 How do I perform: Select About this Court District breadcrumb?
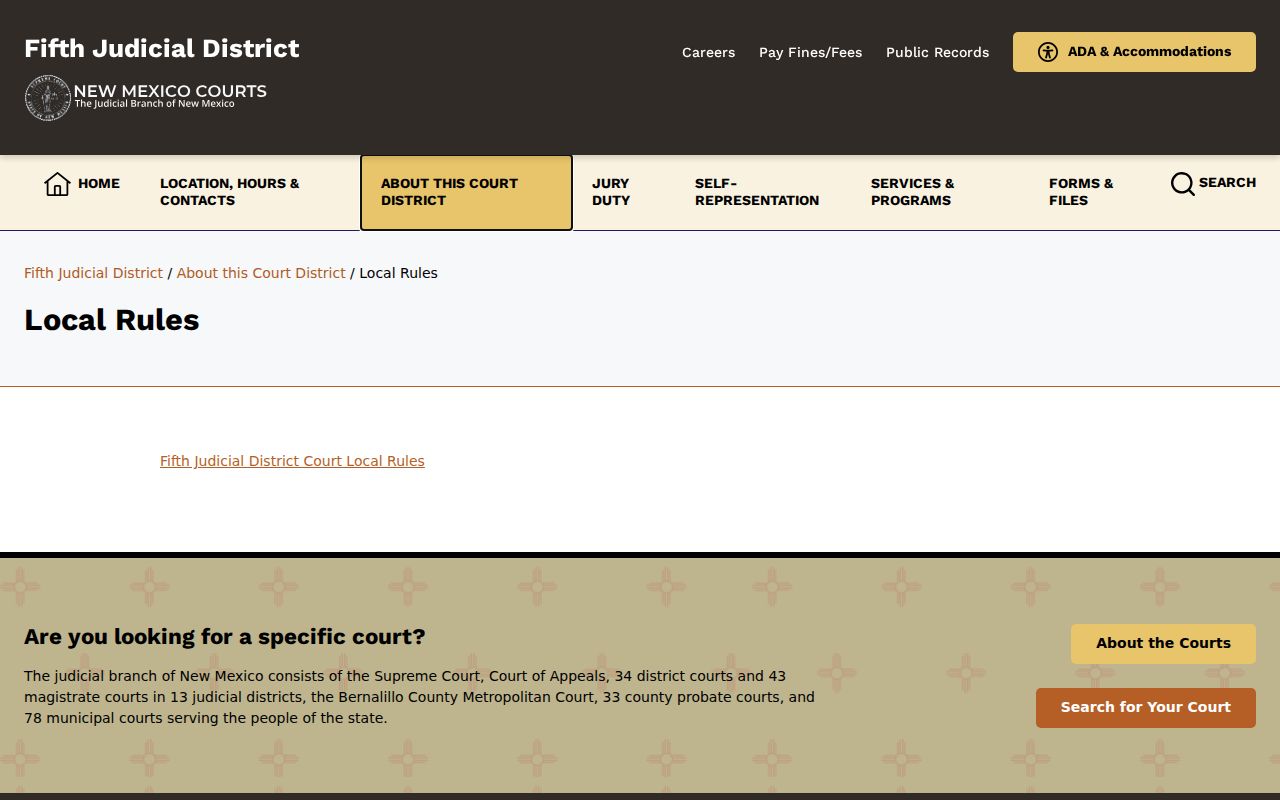tap(261, 273)
